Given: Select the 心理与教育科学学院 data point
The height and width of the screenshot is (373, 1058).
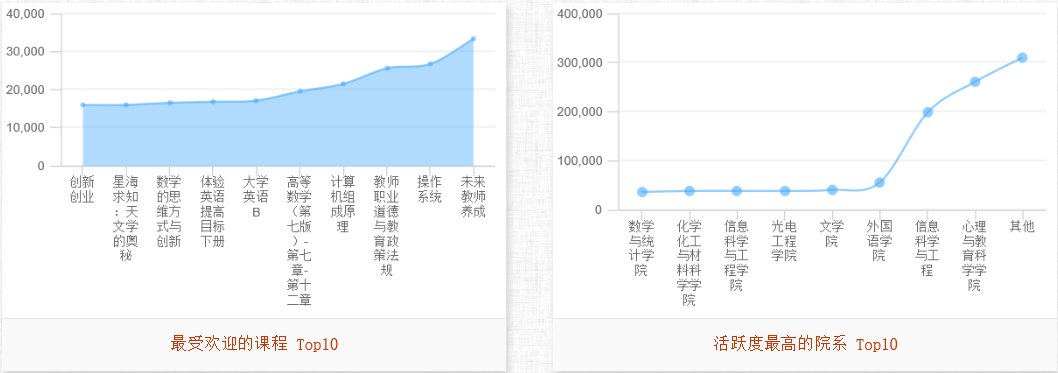Looking at the screenshot, I should (974, 82).
